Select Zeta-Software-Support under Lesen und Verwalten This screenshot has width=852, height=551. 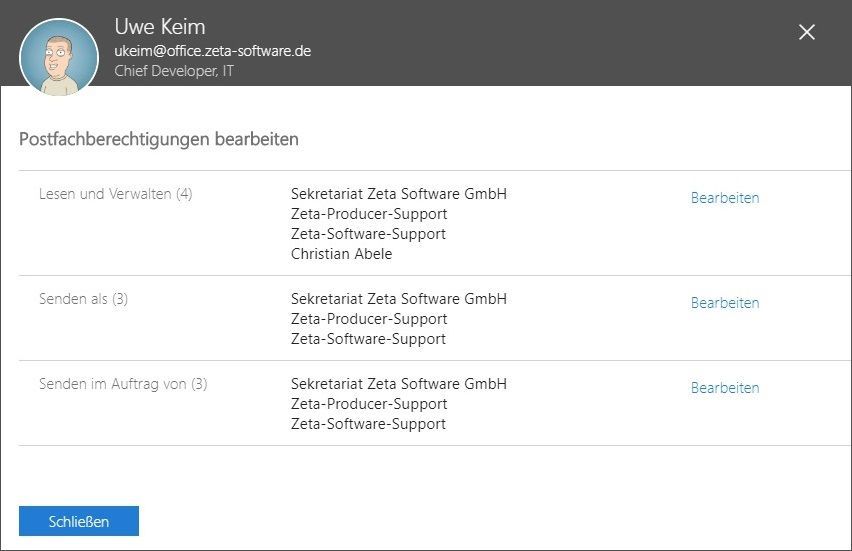[x=368, y=234]
